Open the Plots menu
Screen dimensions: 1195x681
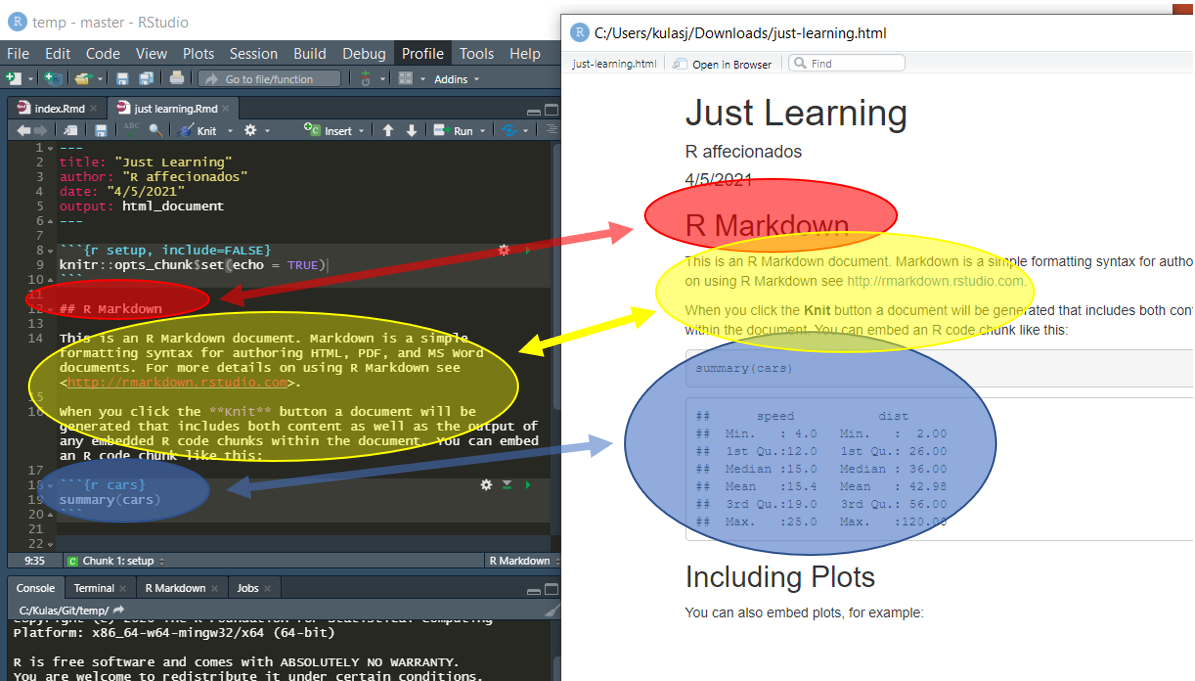(198, 53)
